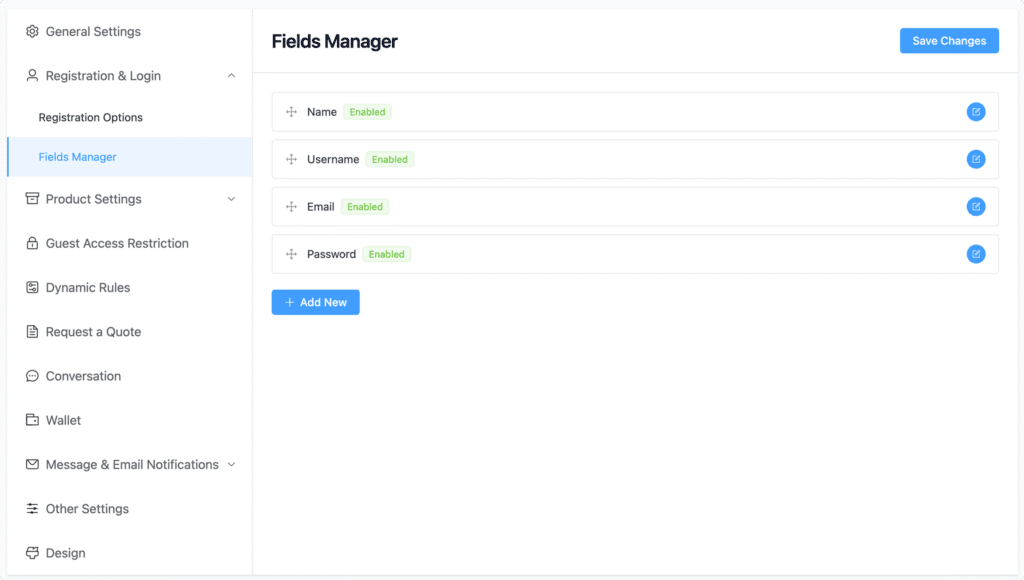This screenshot has width=1024, height=580.
Task: Click the Save Changes button
Action: tap(948, 40)
